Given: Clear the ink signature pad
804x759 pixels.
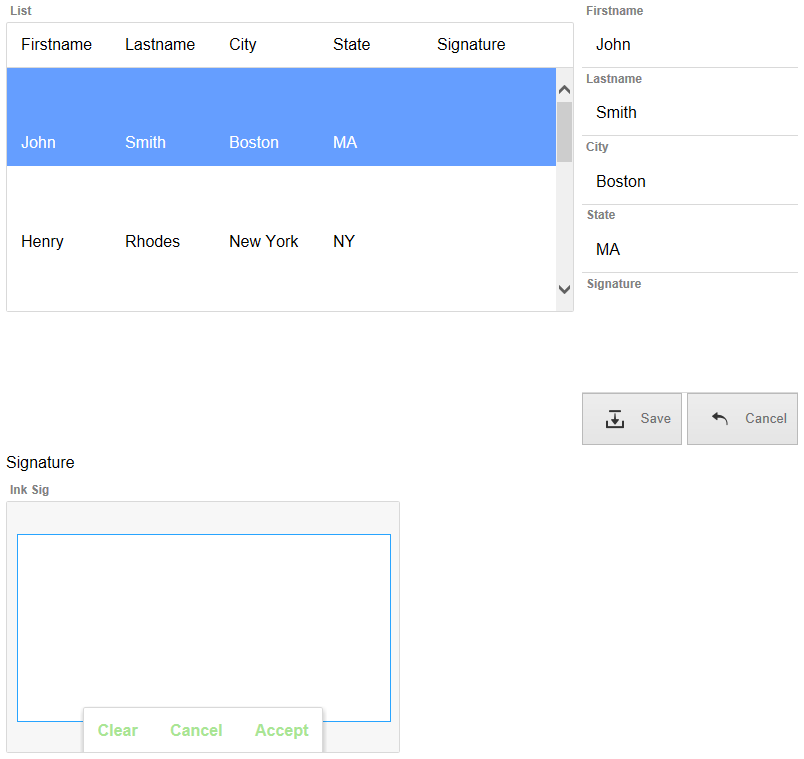Looking at the screenshot, I should 118,730.
